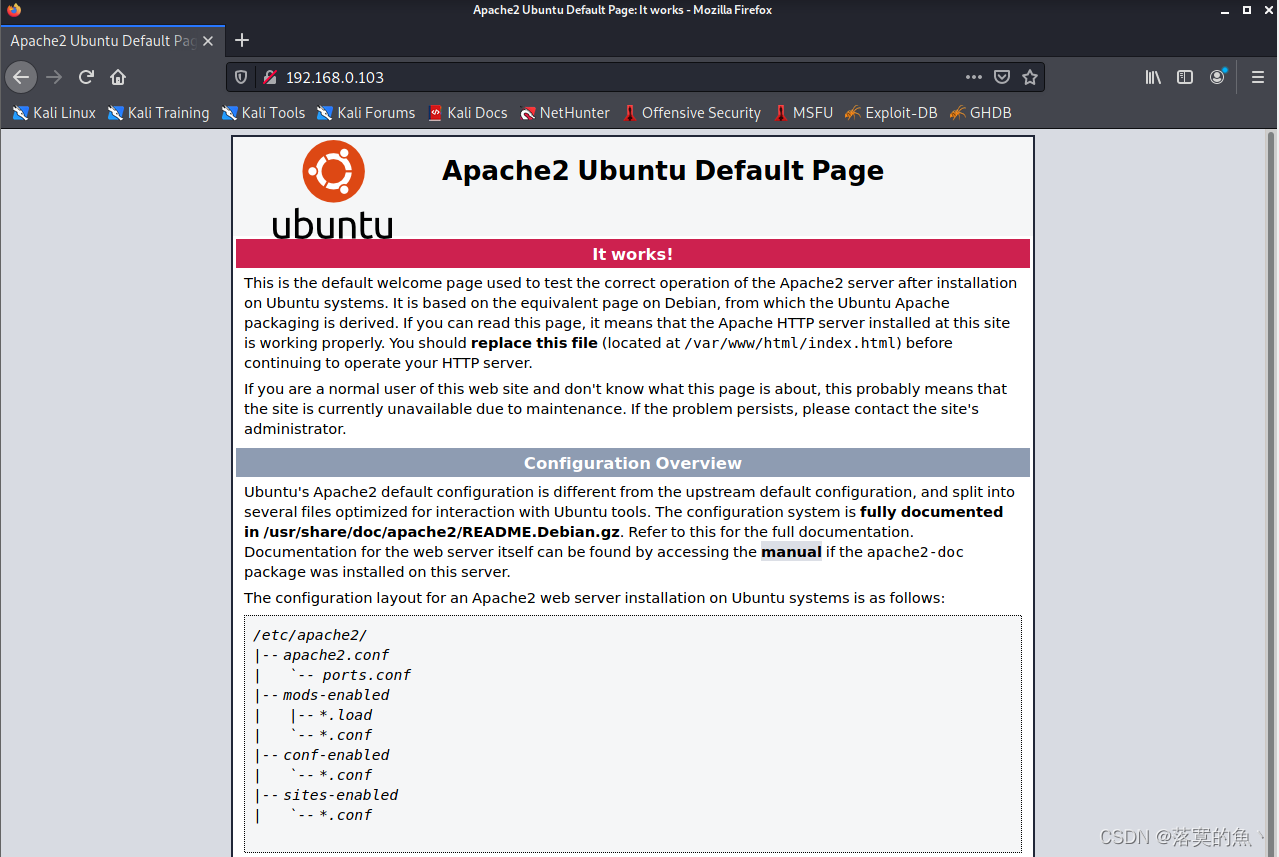Viewport: 1279px width, 857px height.
Task: Open Kali Docs bookmark
Action: click(467, 113)
